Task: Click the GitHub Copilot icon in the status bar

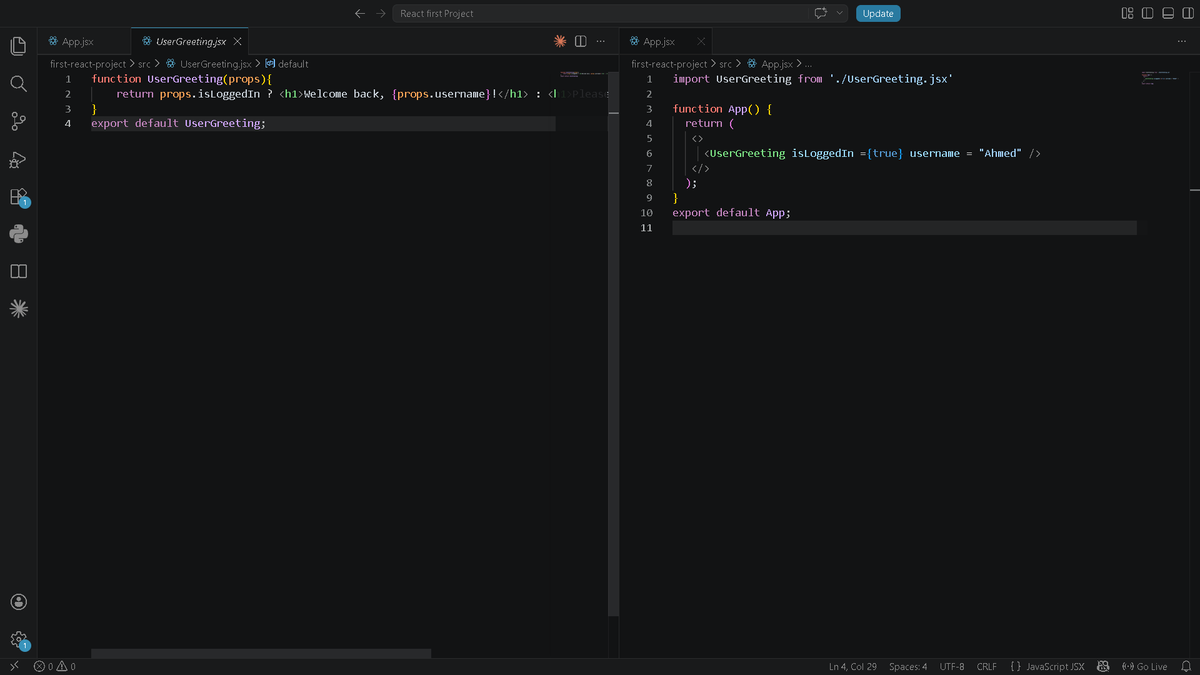Action: click(1103, 666)
